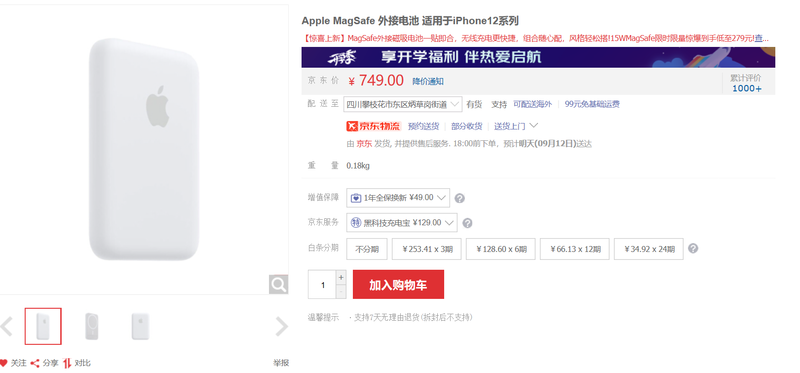Click the 有货 in-stock status text

pos(474,104)
